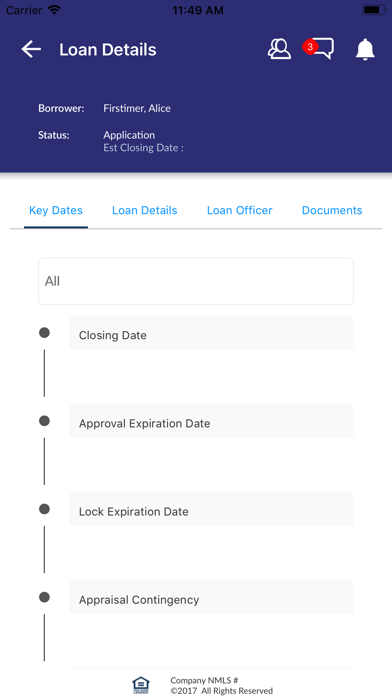392x696 pixels.
Task: Open Approval Expiration Date entry
Action: 211,421
